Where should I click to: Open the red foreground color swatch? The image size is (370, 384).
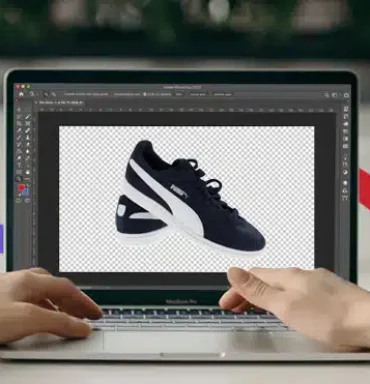tap(21, 187)
